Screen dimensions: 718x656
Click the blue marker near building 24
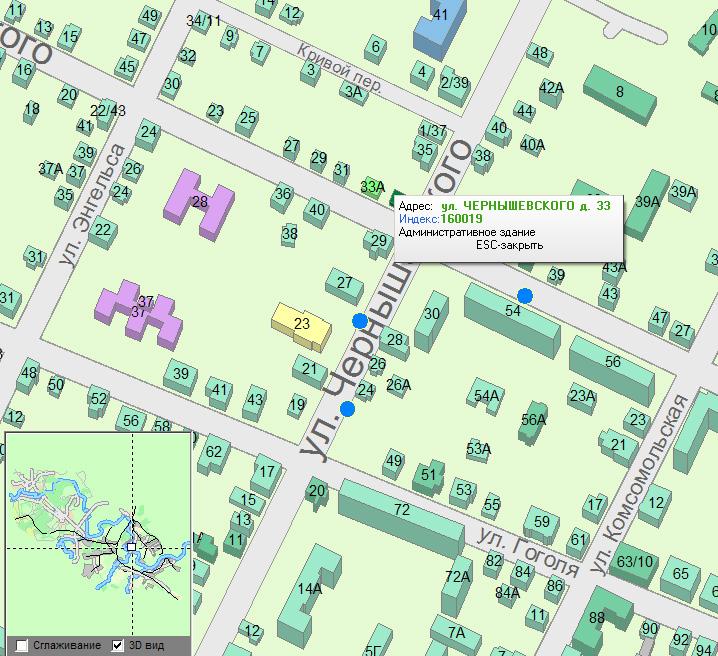click(347, 409)
